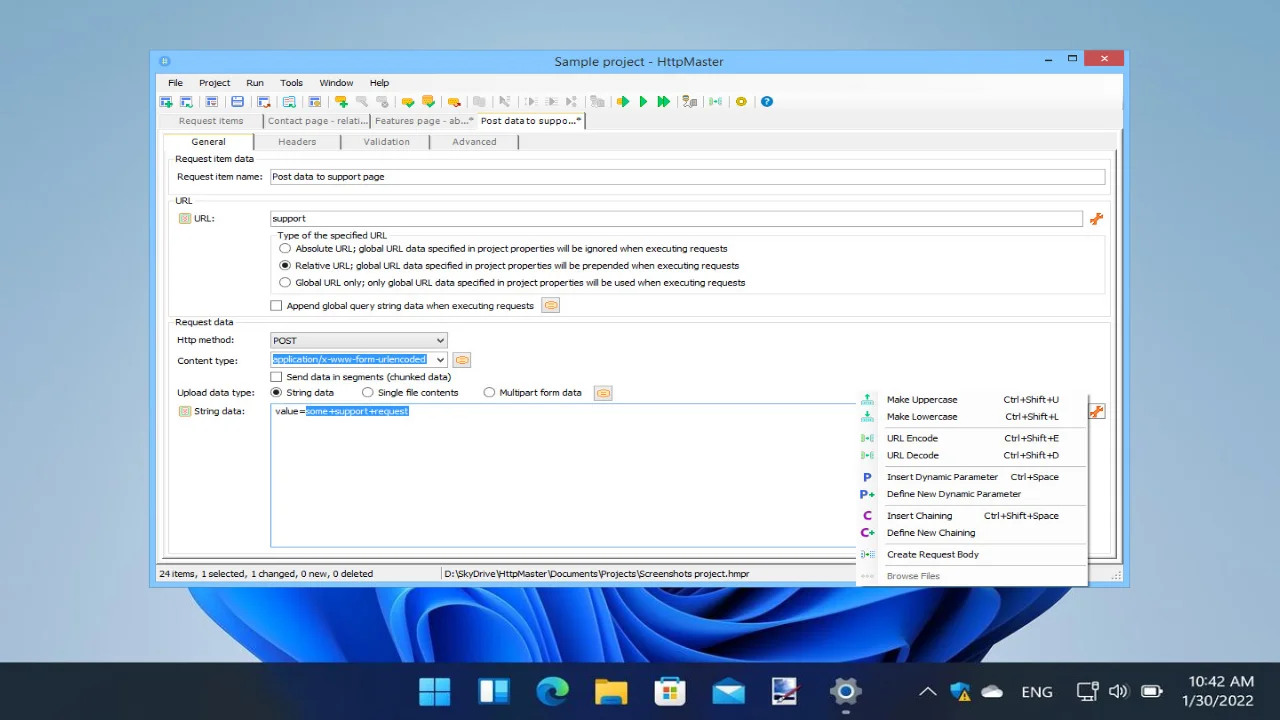Select Single file contents upload type

click(368, 392)
